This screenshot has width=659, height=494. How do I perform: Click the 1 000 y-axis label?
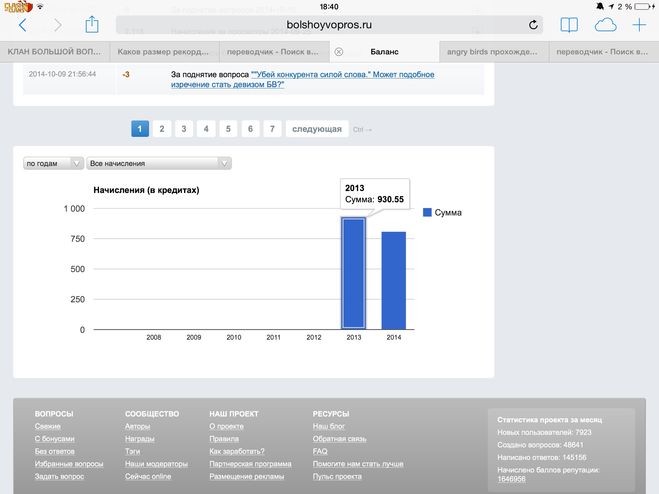coord(74,209)
